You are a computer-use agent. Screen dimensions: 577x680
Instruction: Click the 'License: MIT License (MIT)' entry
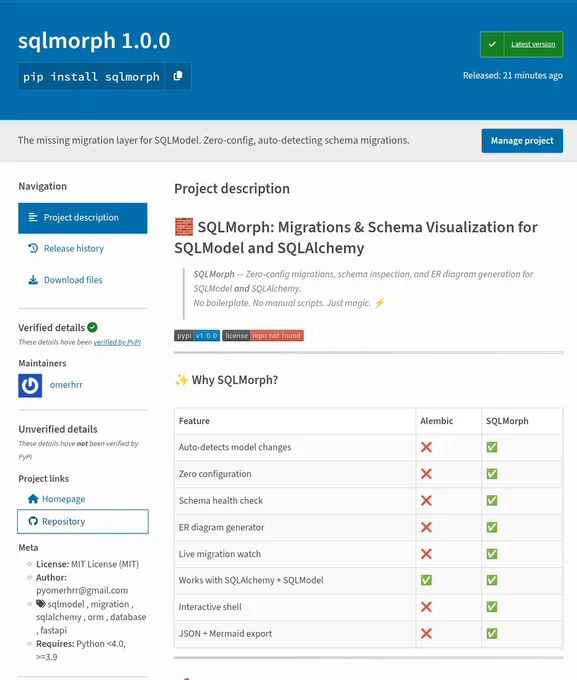coord(88,564)
